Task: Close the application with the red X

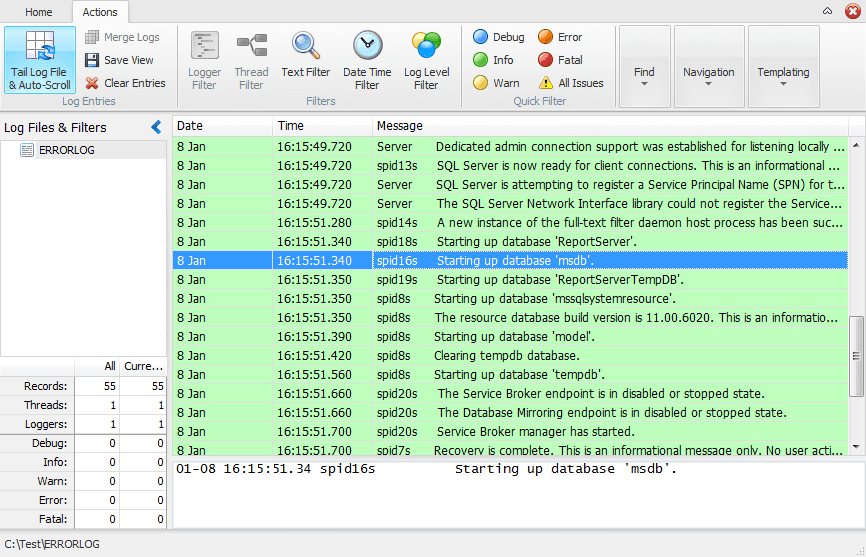Action: (x=853, y=11)
